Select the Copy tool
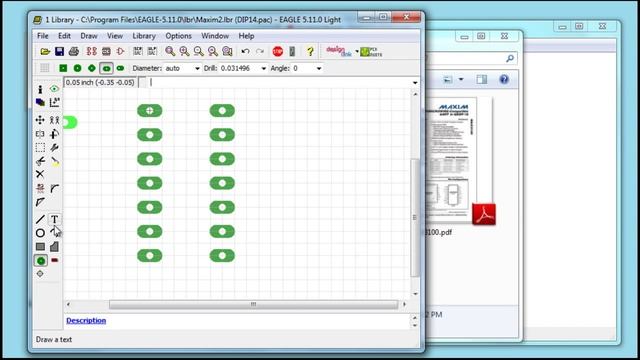The image size is (640, 360). click(54, 120)
